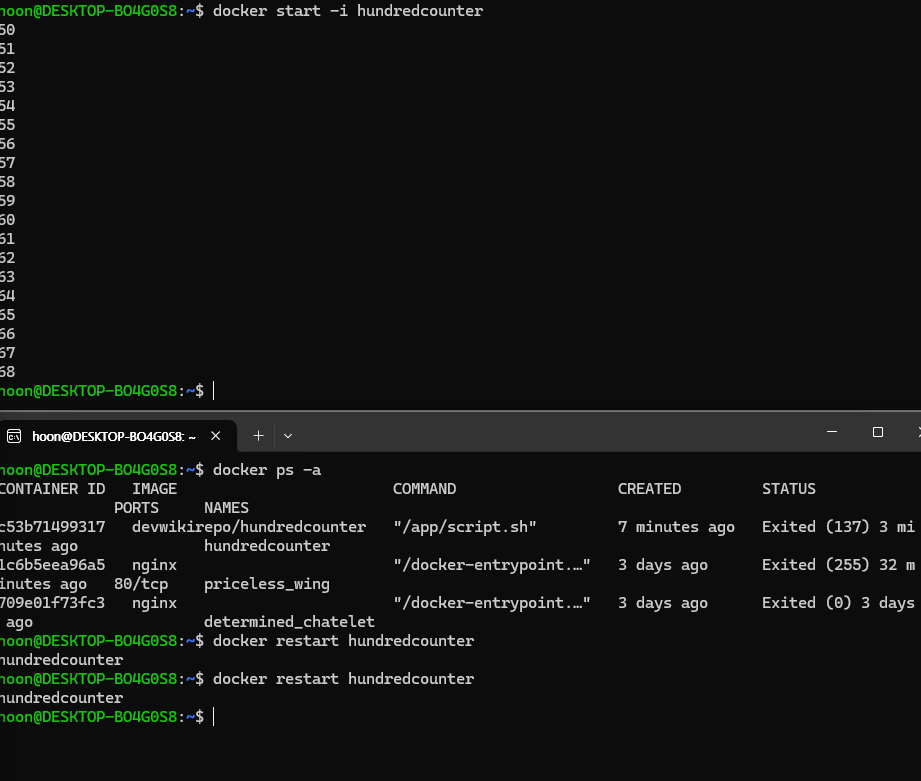Click container ID 1c6b5eea96a5

tap(52, 565)
